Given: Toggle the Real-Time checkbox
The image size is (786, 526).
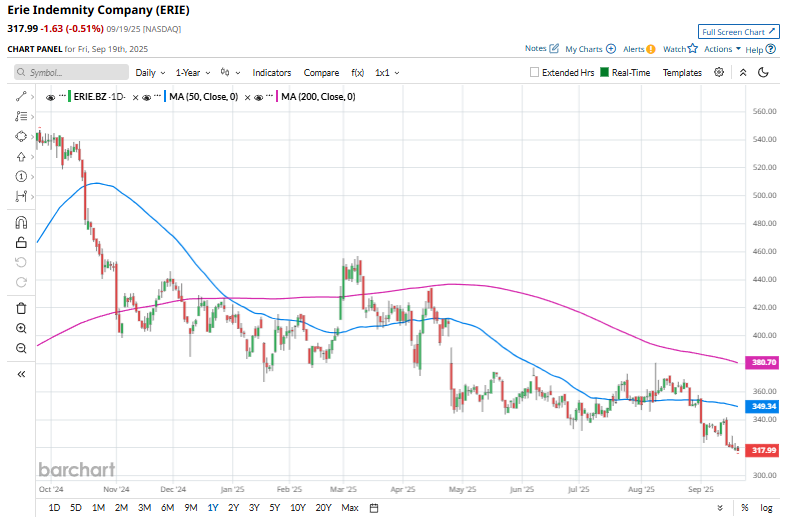Looking at the screenshot, I should coord(605,73).
